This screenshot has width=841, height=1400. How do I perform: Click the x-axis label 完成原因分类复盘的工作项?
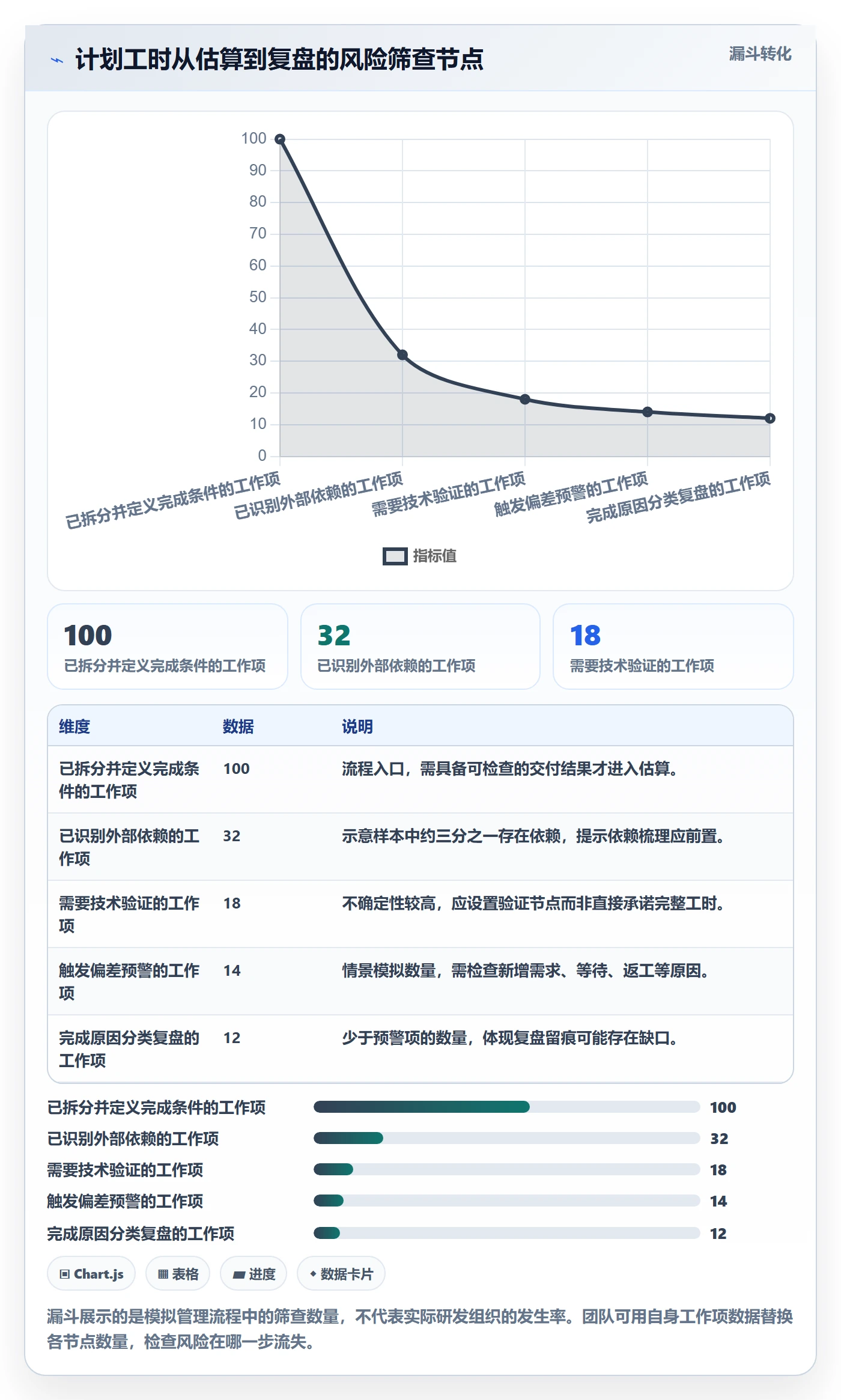[678, 498]
